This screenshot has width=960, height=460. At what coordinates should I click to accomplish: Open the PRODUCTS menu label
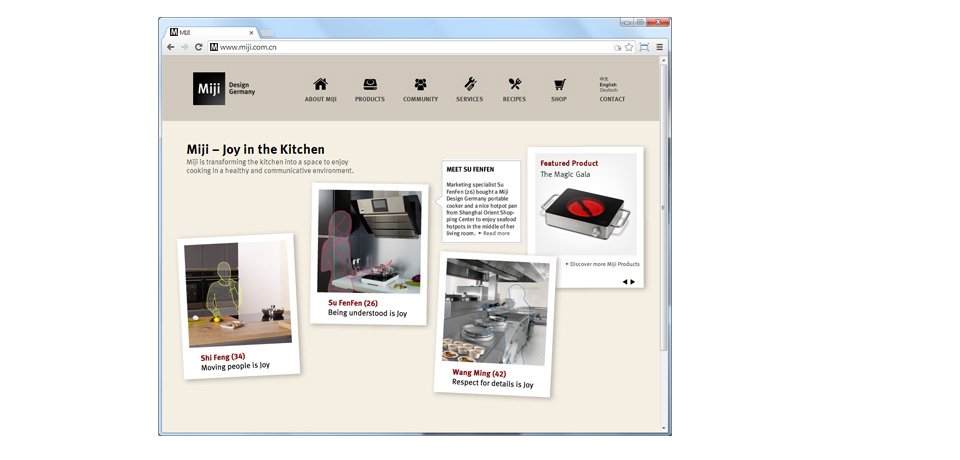click(x=370, y=99)
